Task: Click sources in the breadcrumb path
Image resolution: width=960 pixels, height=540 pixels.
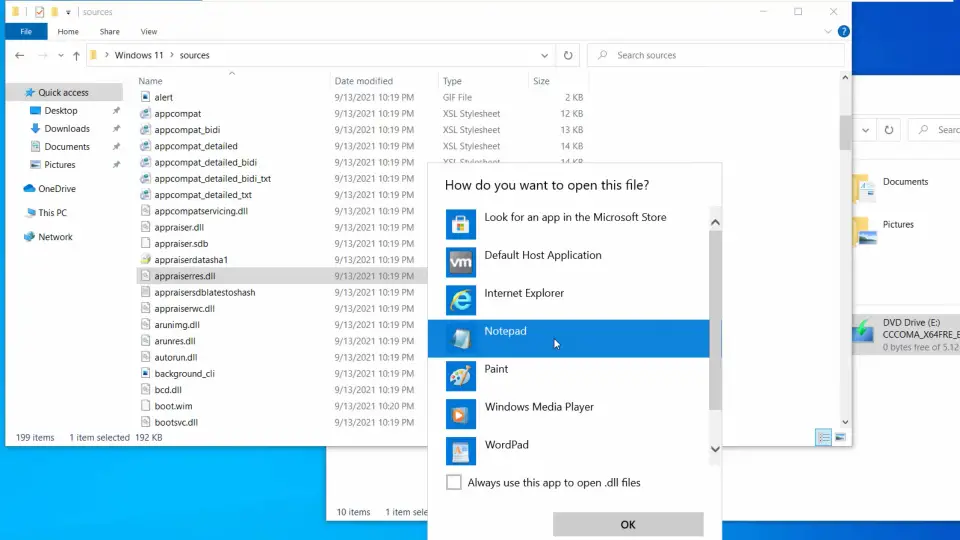Action: click(195, 55)
